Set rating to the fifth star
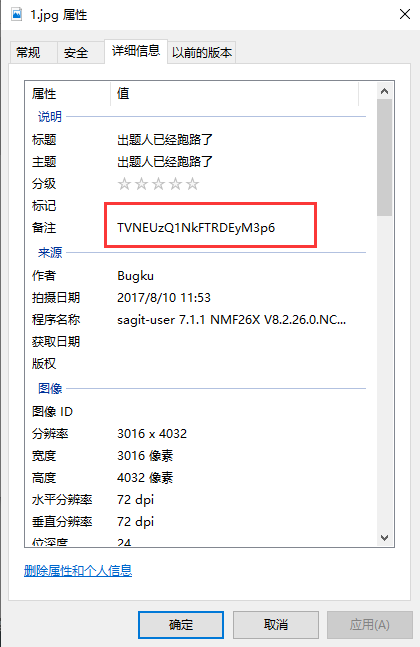Viewport: 420px width, 647px height. [x=192, y=184]
